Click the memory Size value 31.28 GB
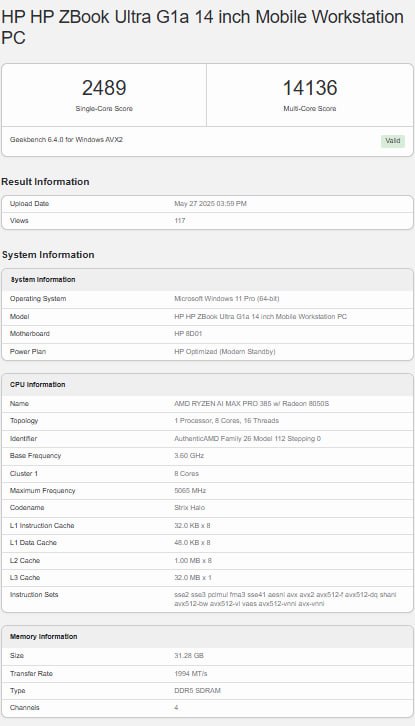The height and width of the screenshot is (726, 415). [189, 656]
